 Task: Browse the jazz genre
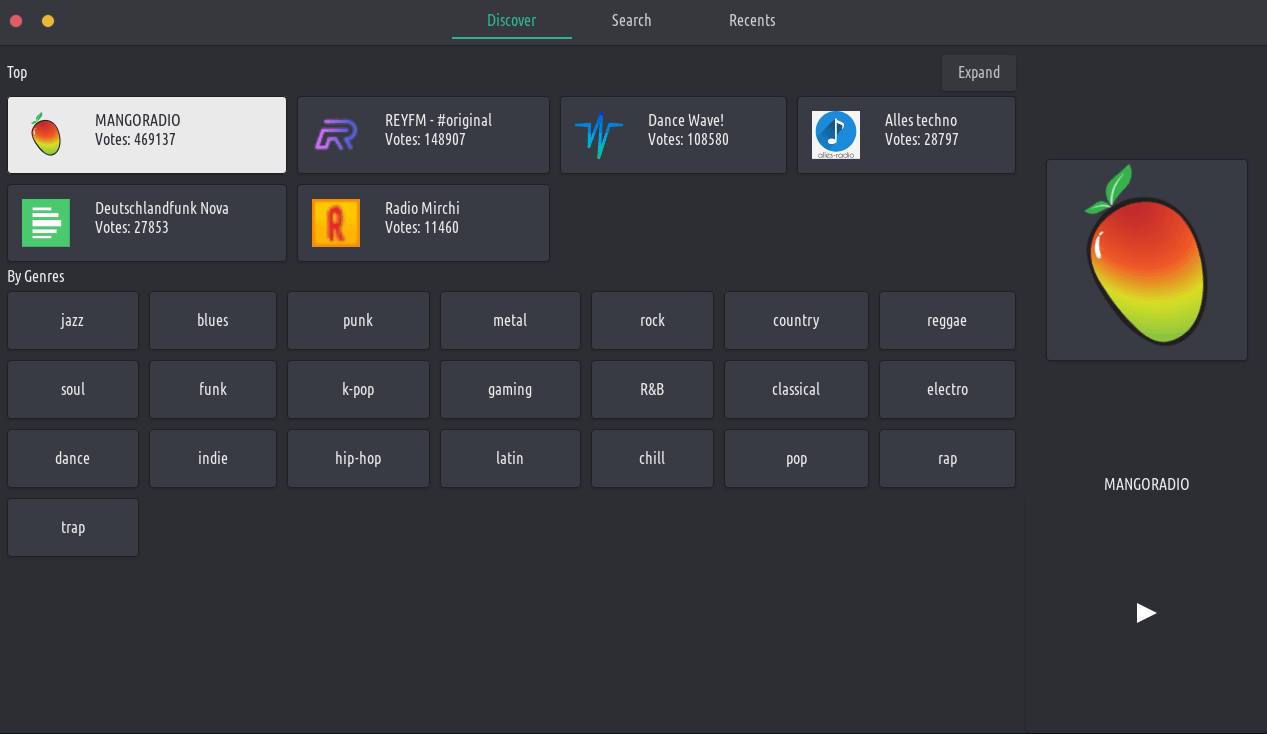coord(72,321)
